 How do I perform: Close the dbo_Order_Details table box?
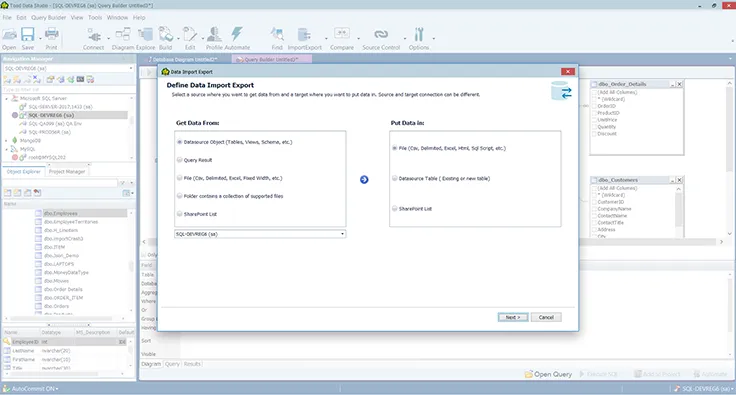tap(679, 84)
